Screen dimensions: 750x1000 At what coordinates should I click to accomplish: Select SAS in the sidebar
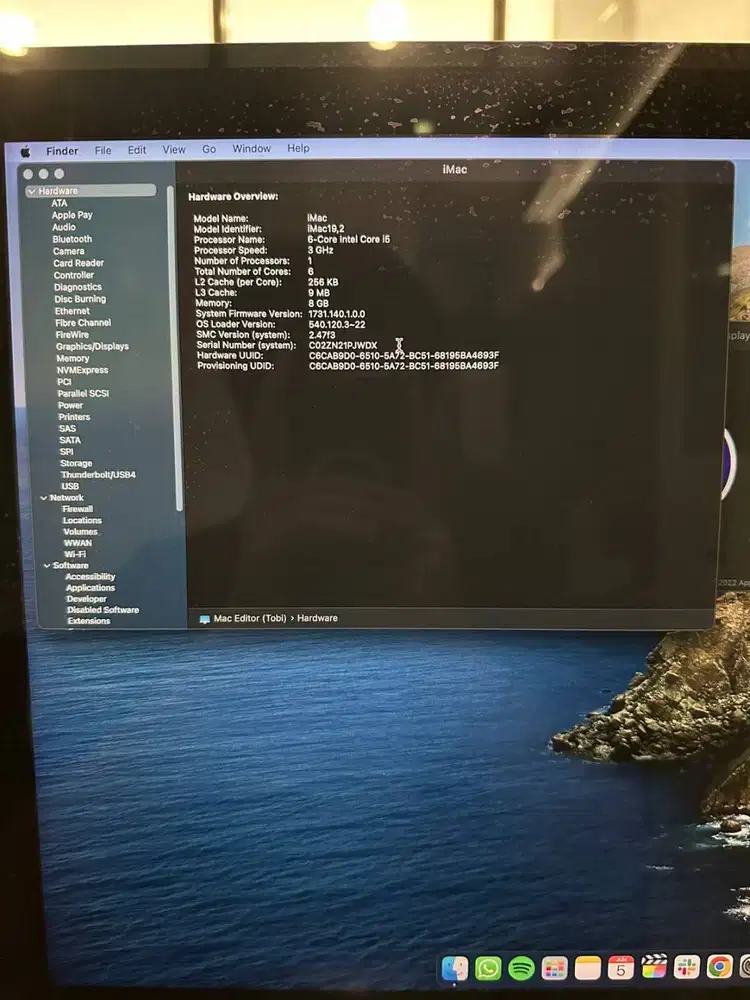67,429
